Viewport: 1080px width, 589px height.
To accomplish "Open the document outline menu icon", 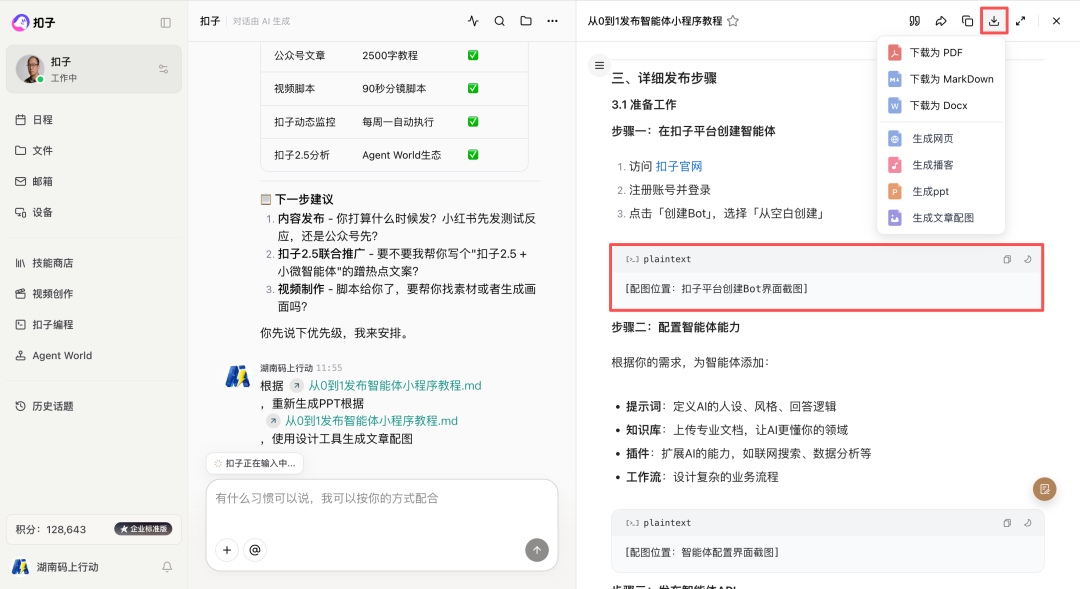I will tap(599, 65).
